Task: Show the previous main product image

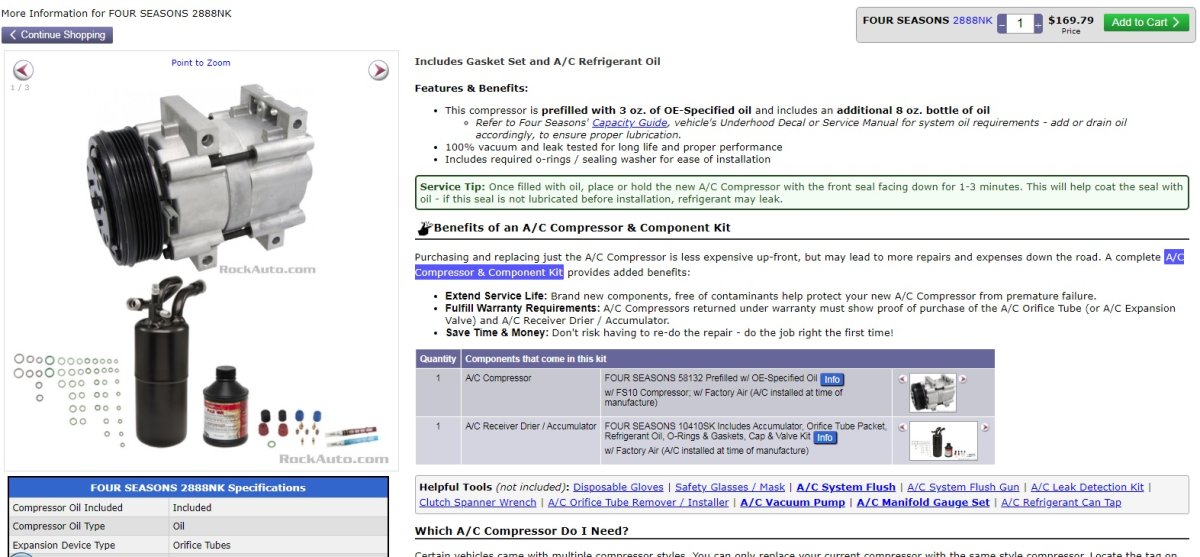Action: (x=23, y=70)
